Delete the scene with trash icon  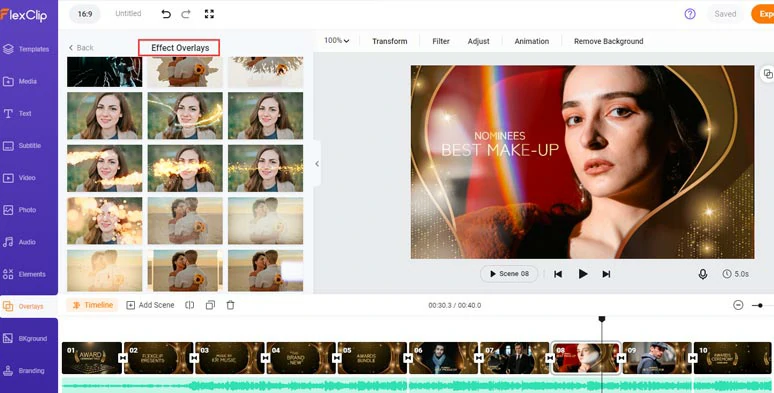coord(231,305)
